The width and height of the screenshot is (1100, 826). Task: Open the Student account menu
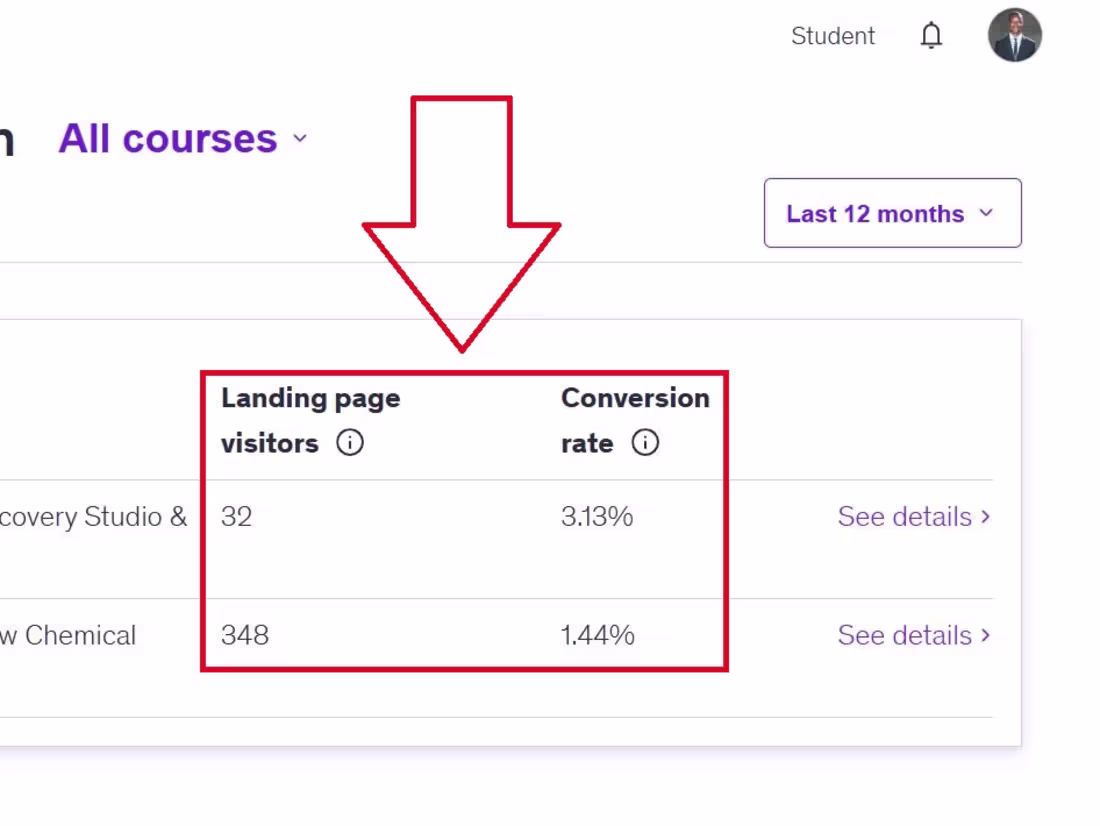832,35
